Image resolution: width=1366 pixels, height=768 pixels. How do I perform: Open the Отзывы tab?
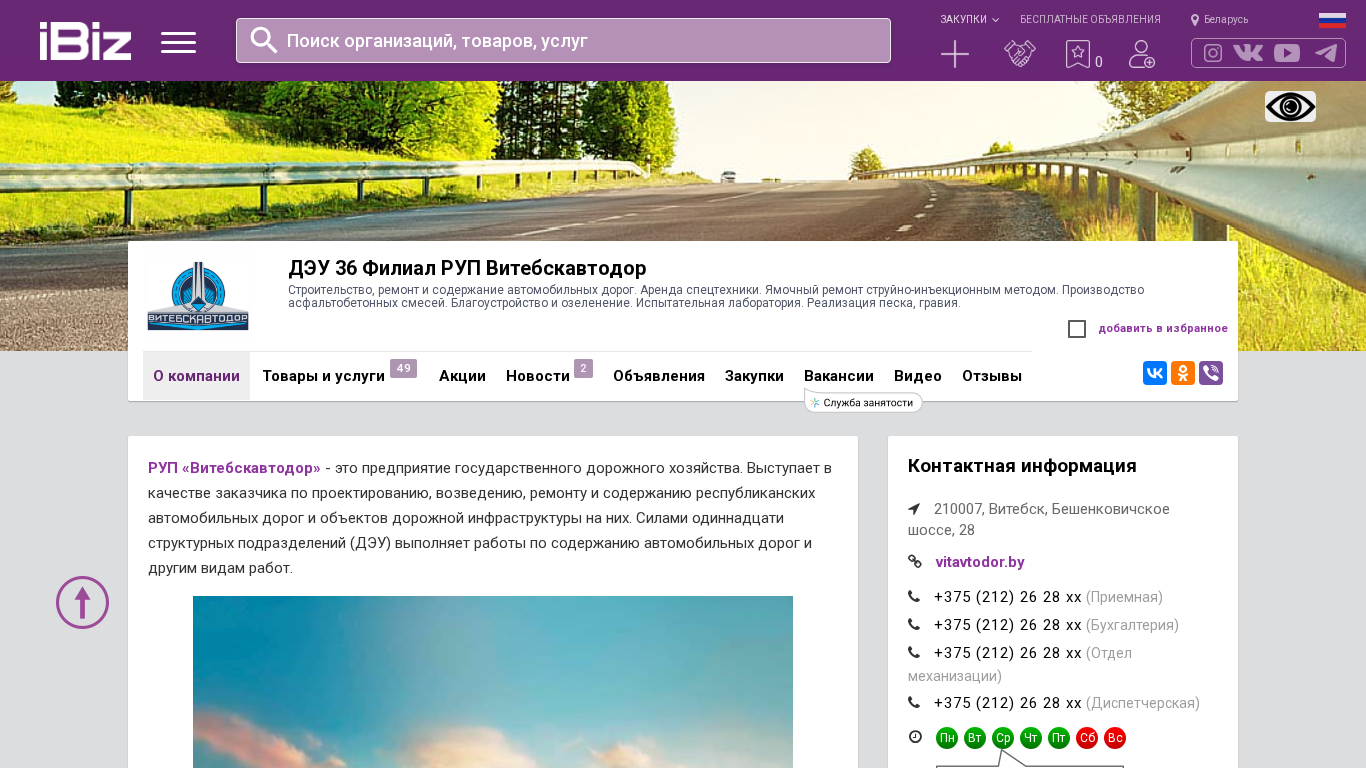pos(992,376)
